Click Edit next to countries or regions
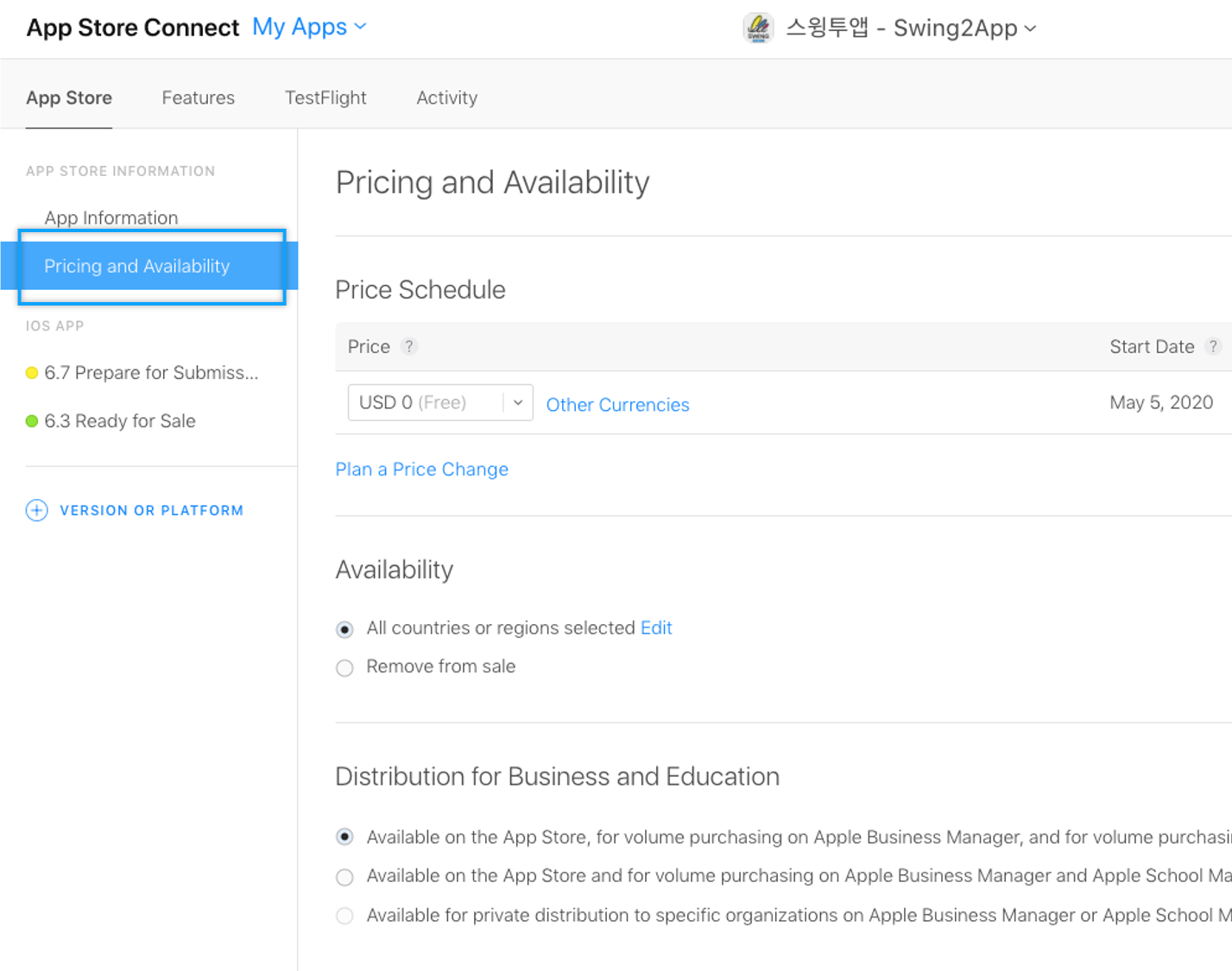 pyautogui.click(x=655, y=628)
